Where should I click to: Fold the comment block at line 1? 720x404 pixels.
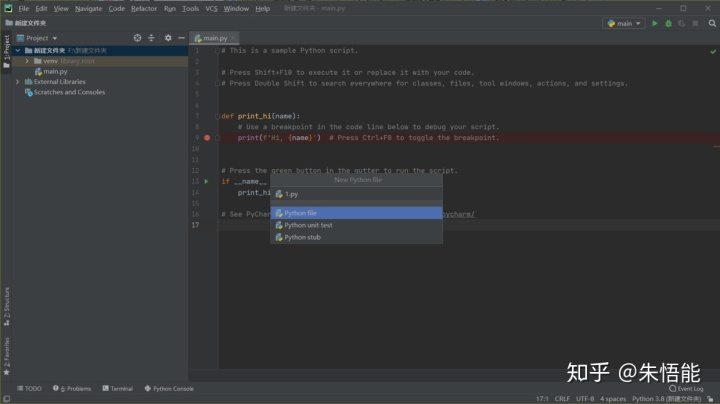tap(218, 51)
